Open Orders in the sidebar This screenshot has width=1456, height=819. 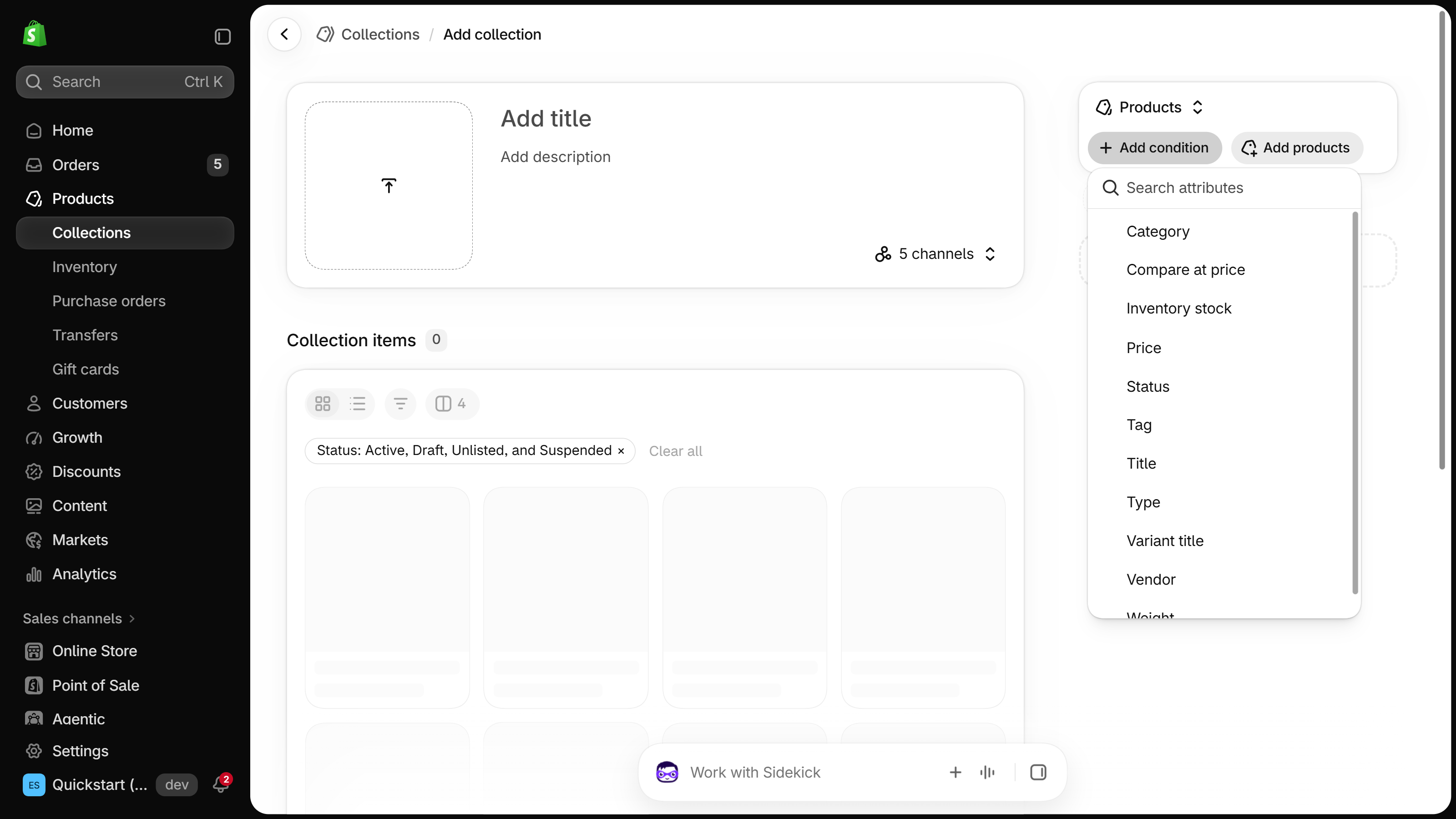125,165
